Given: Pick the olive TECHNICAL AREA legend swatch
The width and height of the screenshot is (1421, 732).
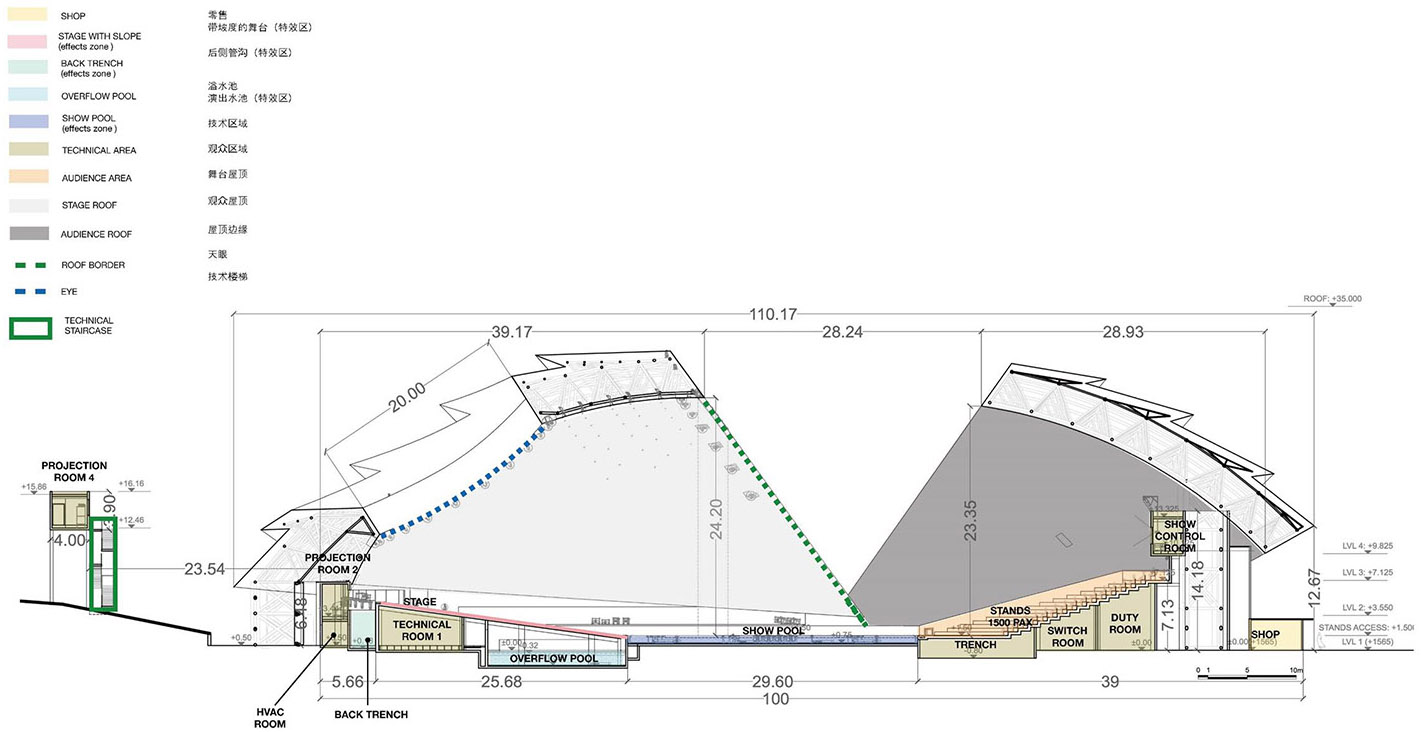Looking at the screenshot, I should [x=29, y=150].
